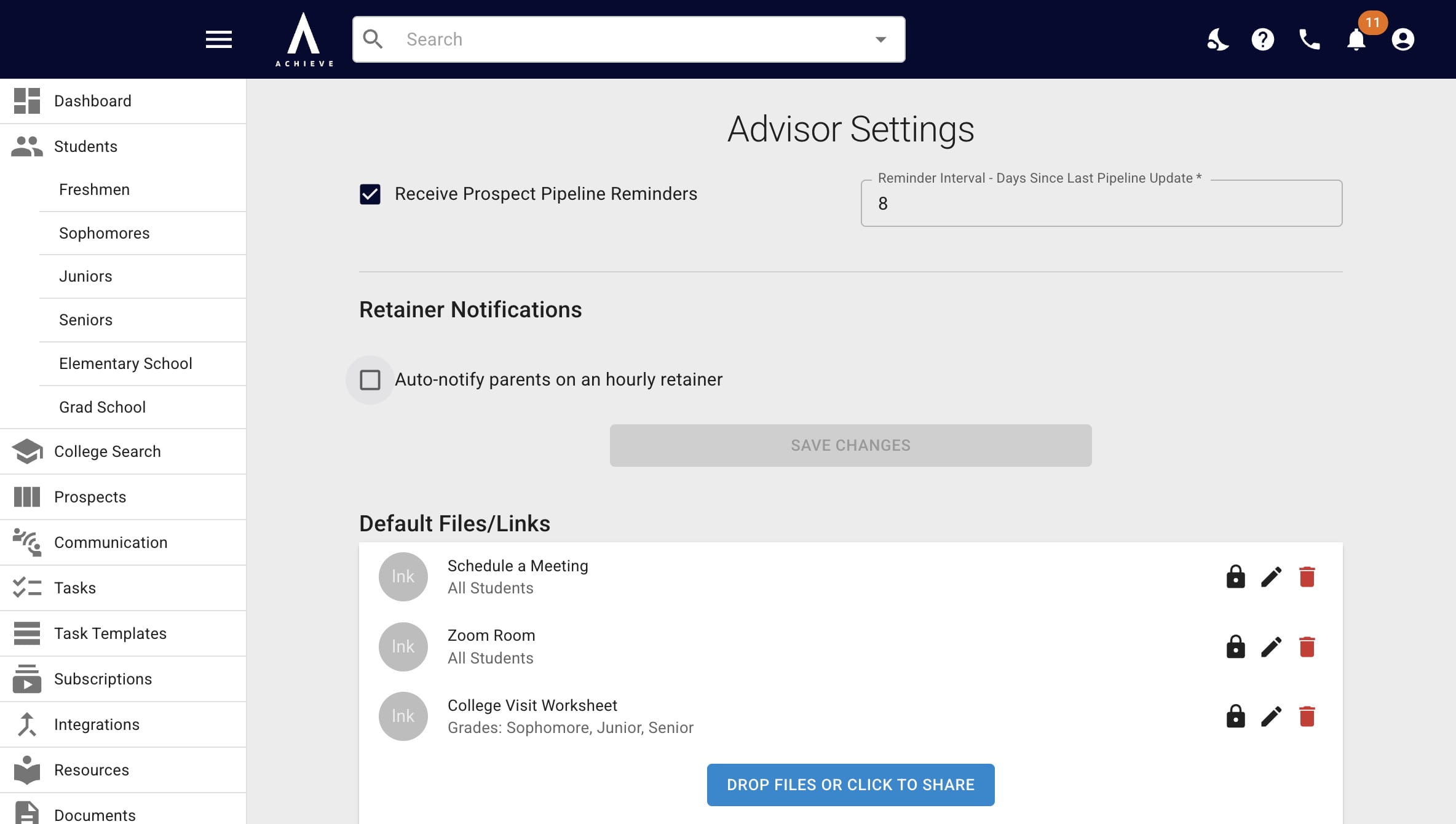The height and width of the screenshot is (824, 1456).
Task: Open notifications bell with 11 badge
Action: click(1356, 39)
